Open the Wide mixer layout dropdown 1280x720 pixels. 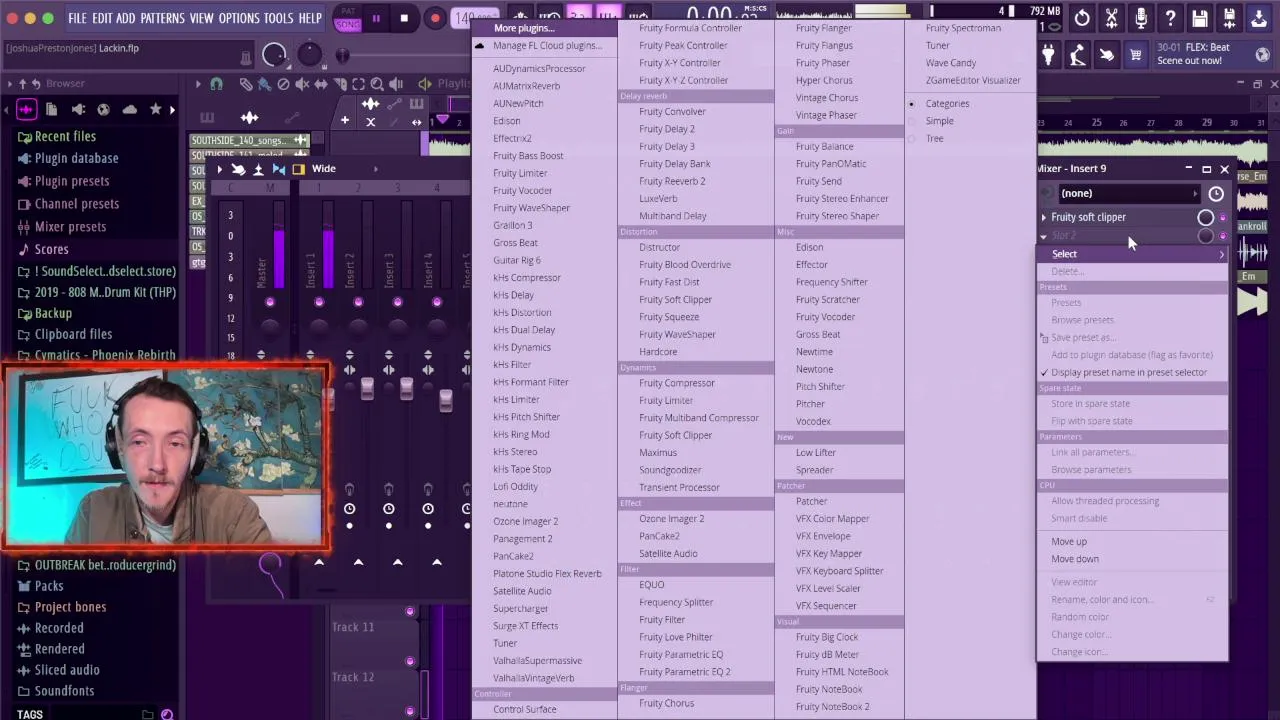(x=345, y=169)
